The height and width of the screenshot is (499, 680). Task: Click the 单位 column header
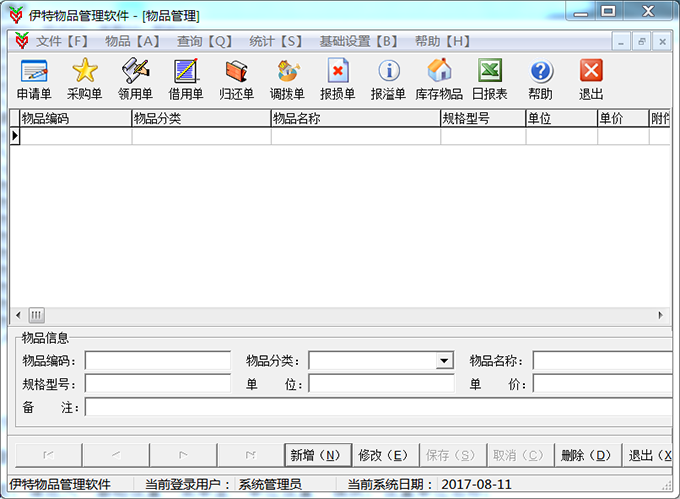[562, 118]
